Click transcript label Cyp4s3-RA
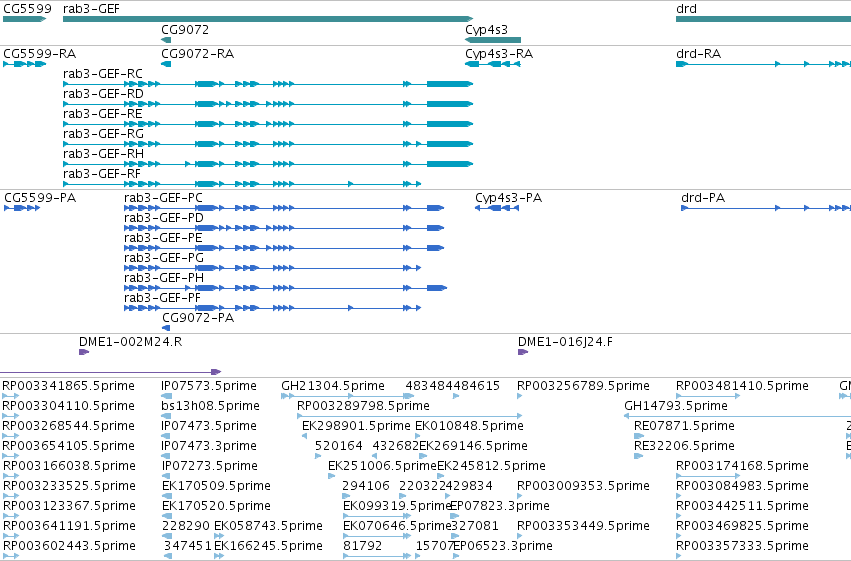Viewport: 851px width, 561px height. click(499, 54)
